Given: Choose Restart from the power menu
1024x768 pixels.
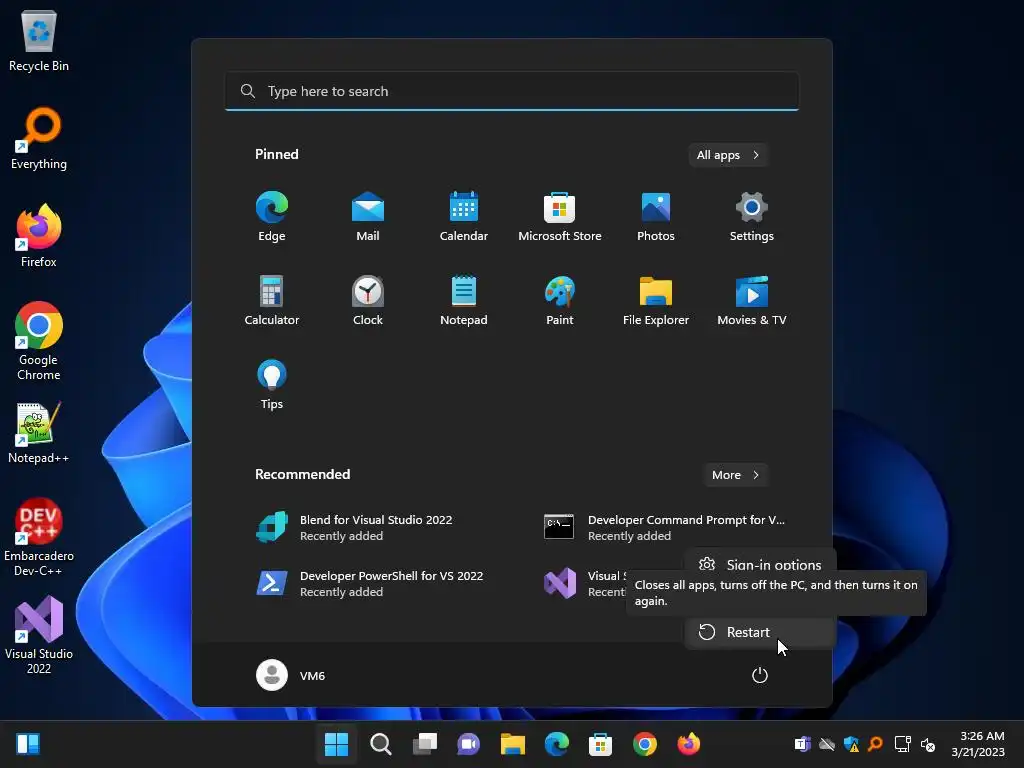Looking at the screenshot, I should 760,632.
